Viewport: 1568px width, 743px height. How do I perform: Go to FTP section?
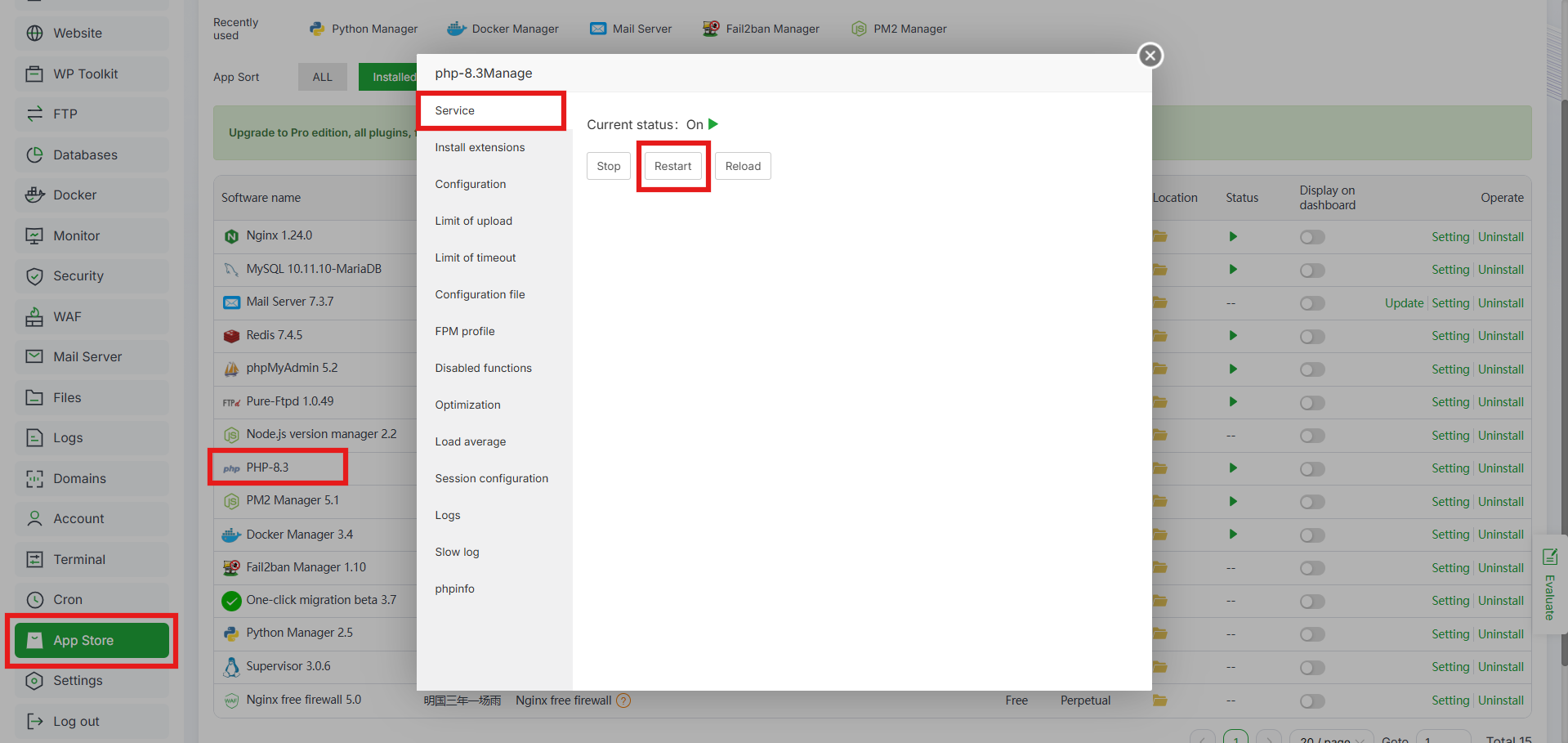92,114
